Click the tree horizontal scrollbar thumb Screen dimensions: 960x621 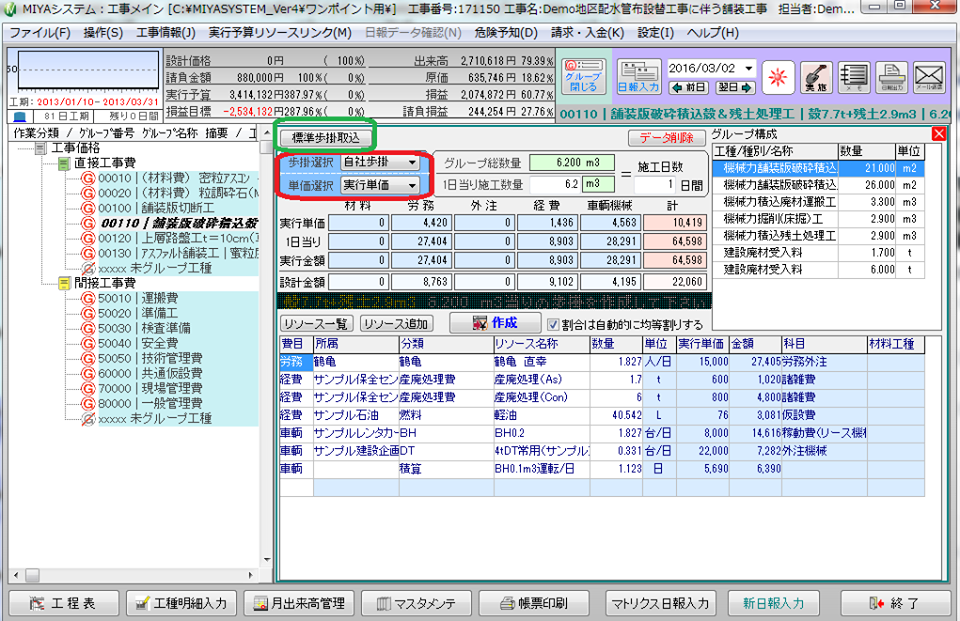pyautogui.click(x=32, y=575)
